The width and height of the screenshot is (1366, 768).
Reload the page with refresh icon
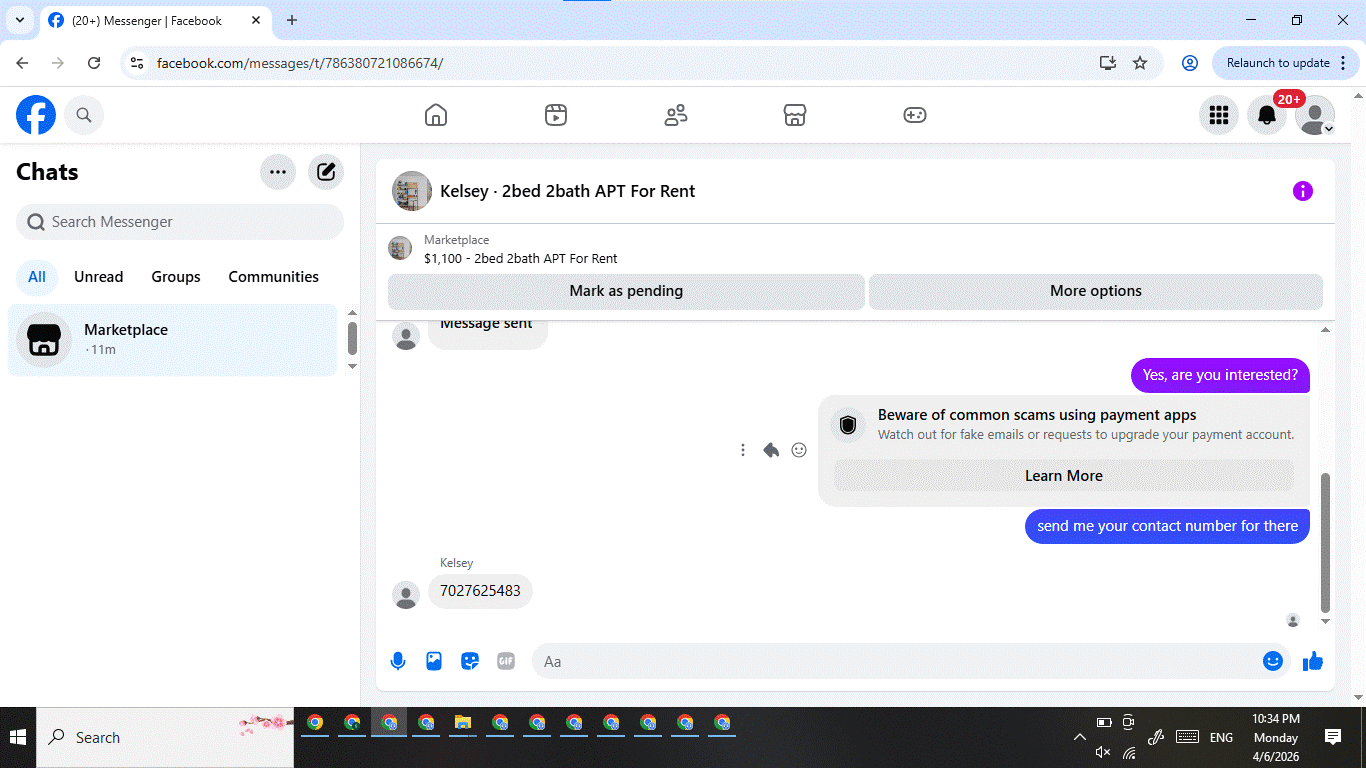point(94,63)
